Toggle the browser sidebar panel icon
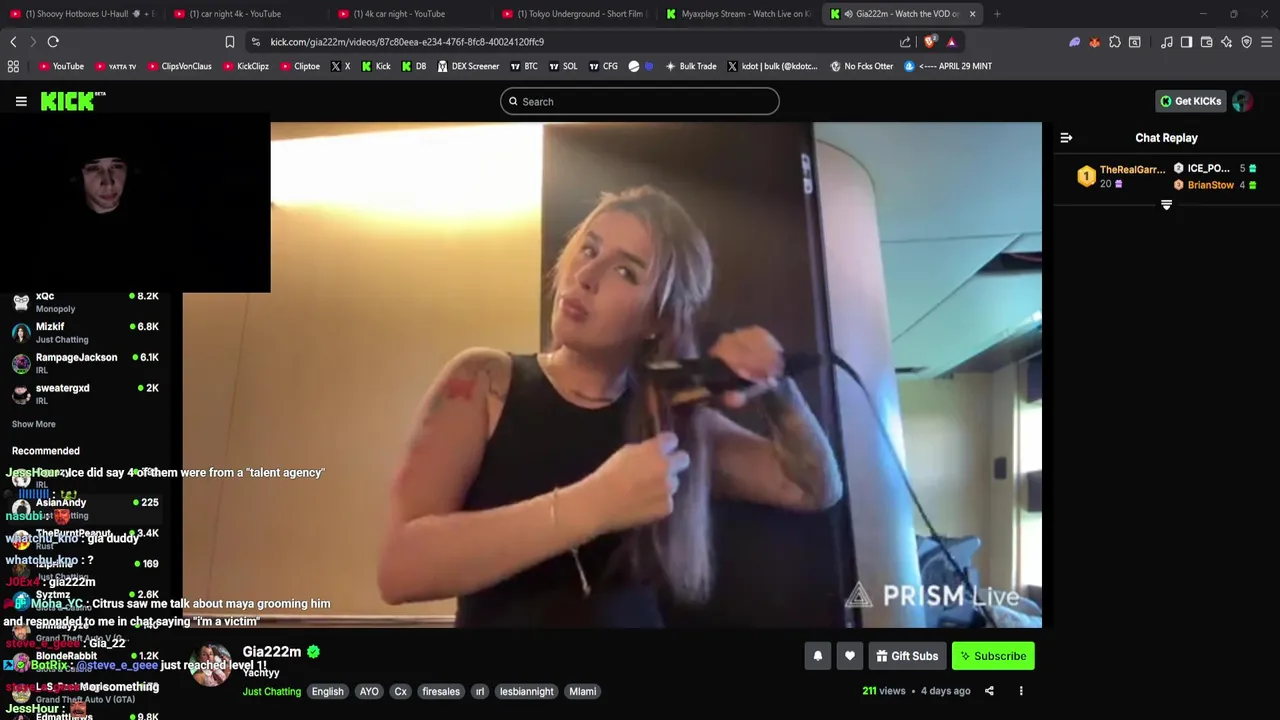1280x720 pixels. (1186, 42)
